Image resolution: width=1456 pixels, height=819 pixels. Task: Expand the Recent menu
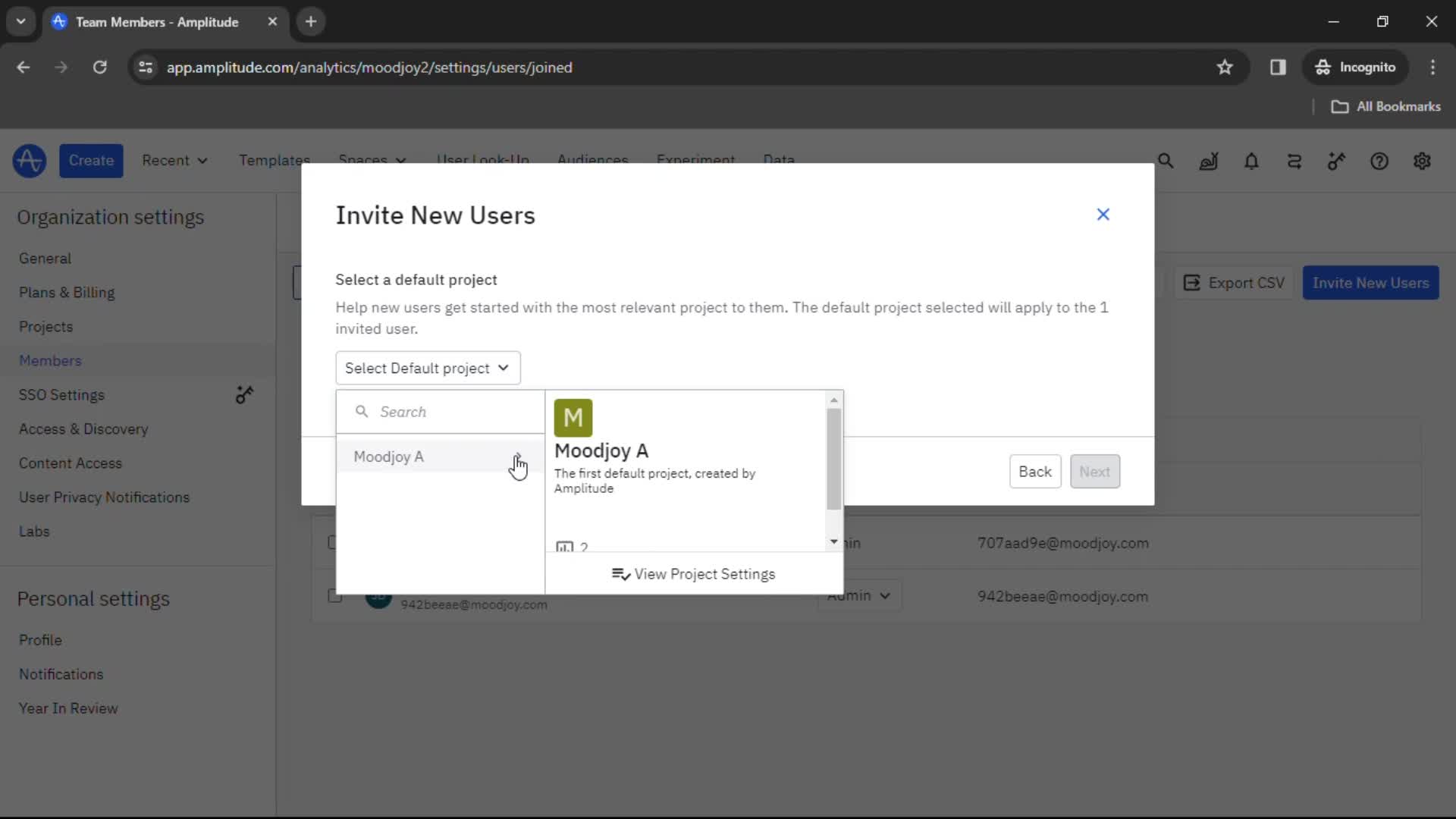pos(174,161)
